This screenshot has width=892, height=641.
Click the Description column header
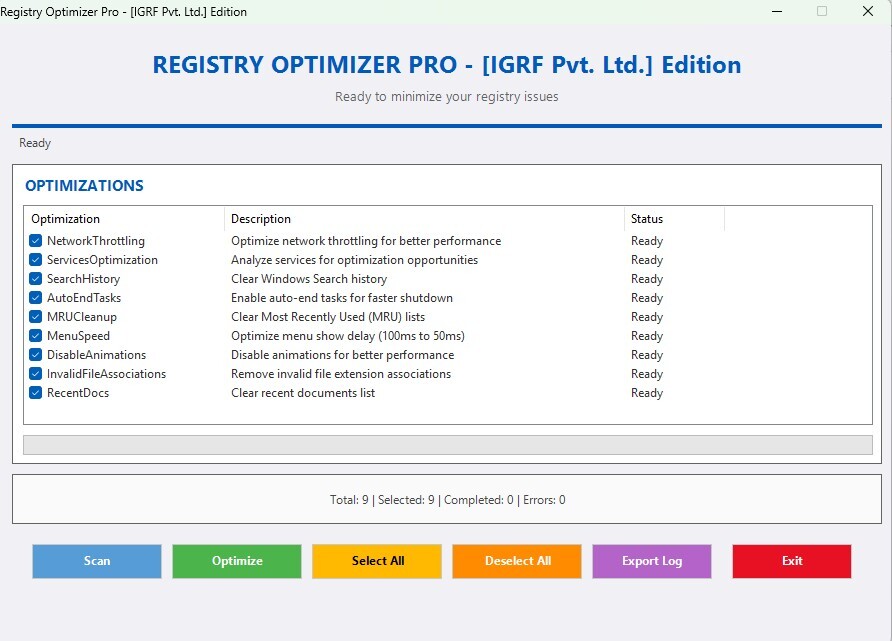pyautogui.click(x=424, y=219)
